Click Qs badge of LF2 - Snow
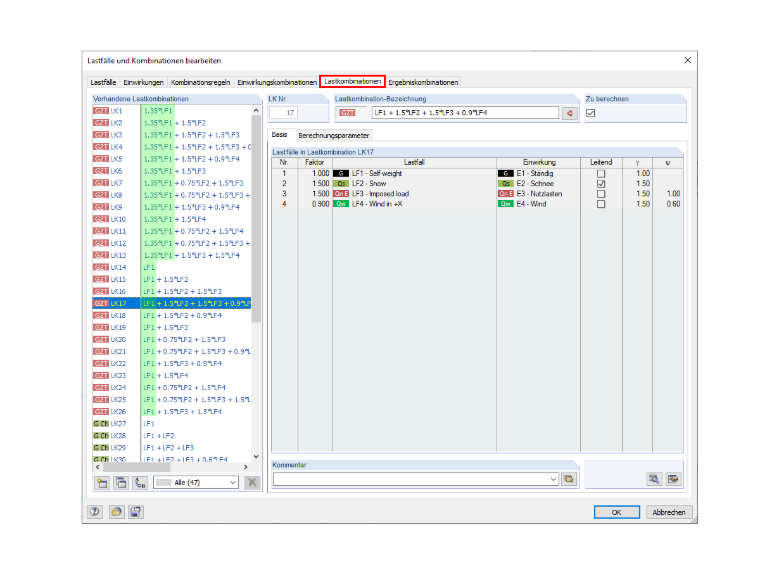 (341, 184)
